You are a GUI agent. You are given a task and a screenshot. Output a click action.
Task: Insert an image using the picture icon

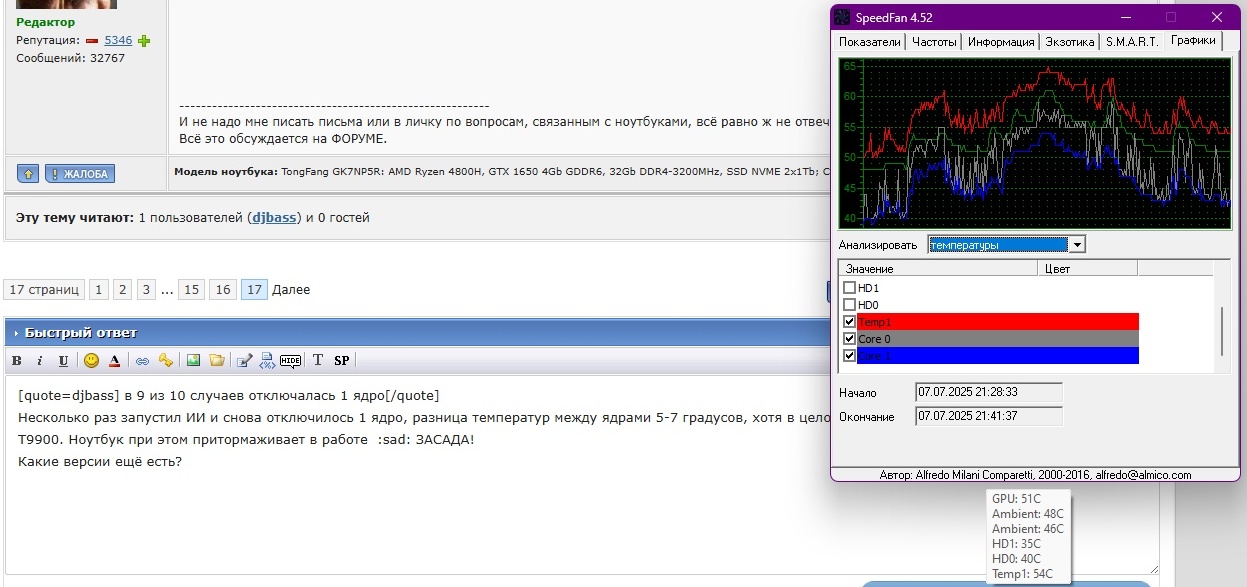pyautogui.click(x=194, y=360)
